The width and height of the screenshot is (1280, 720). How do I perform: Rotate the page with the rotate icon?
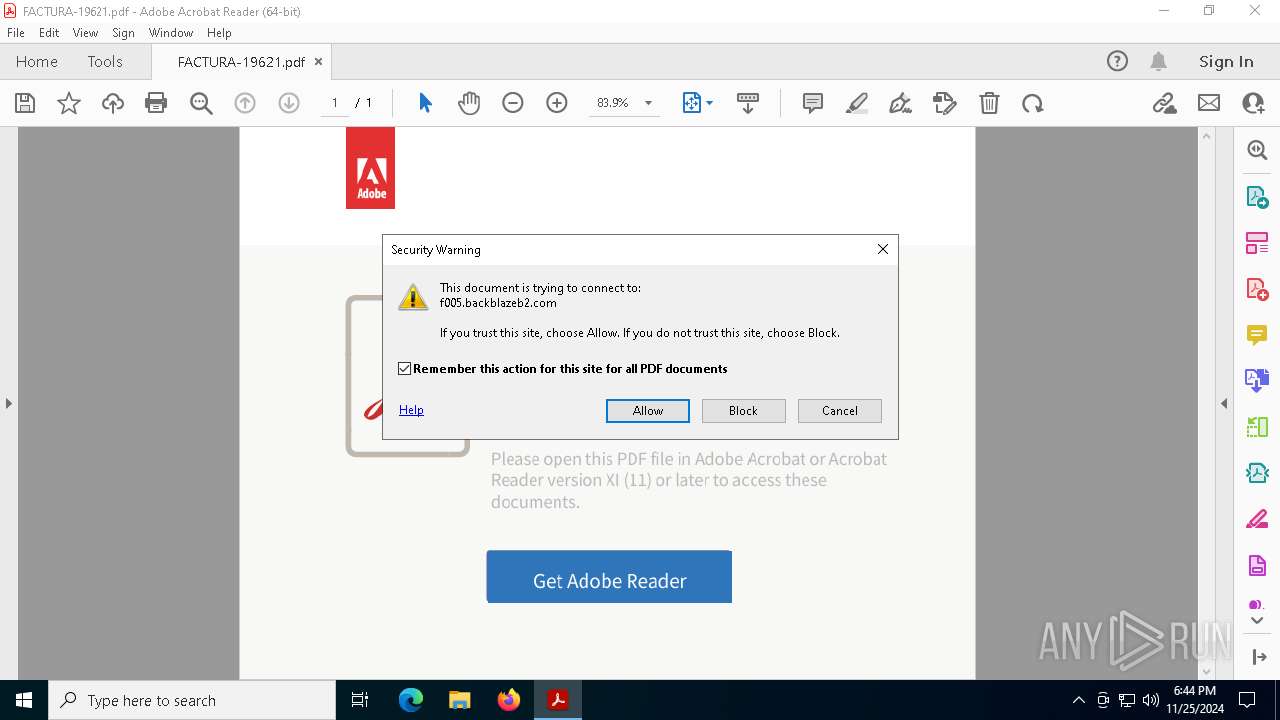(1033, 103)
